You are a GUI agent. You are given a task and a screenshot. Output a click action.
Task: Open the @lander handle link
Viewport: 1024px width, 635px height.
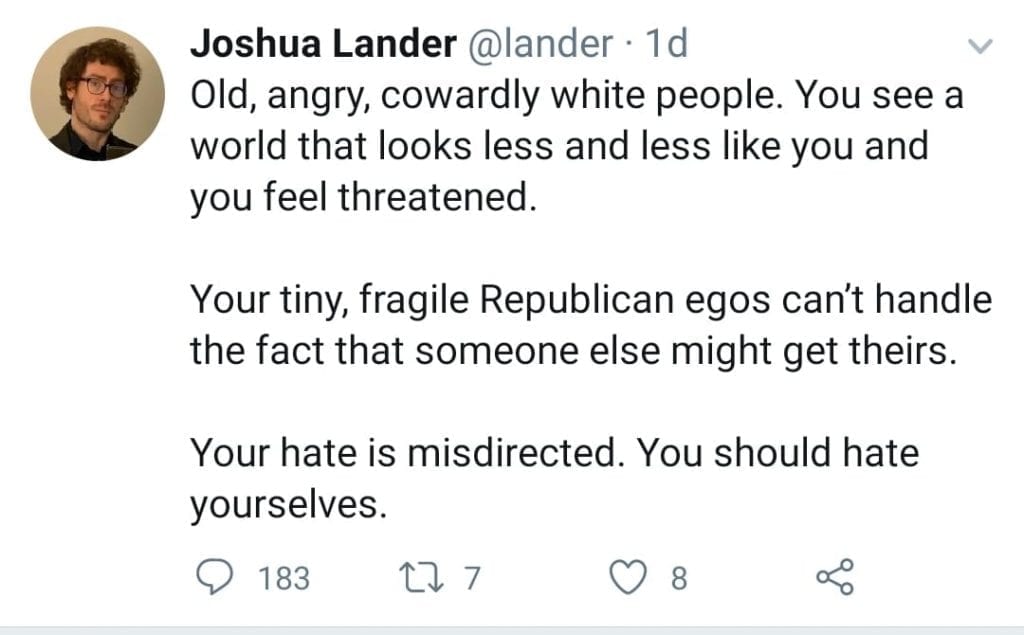535,43
